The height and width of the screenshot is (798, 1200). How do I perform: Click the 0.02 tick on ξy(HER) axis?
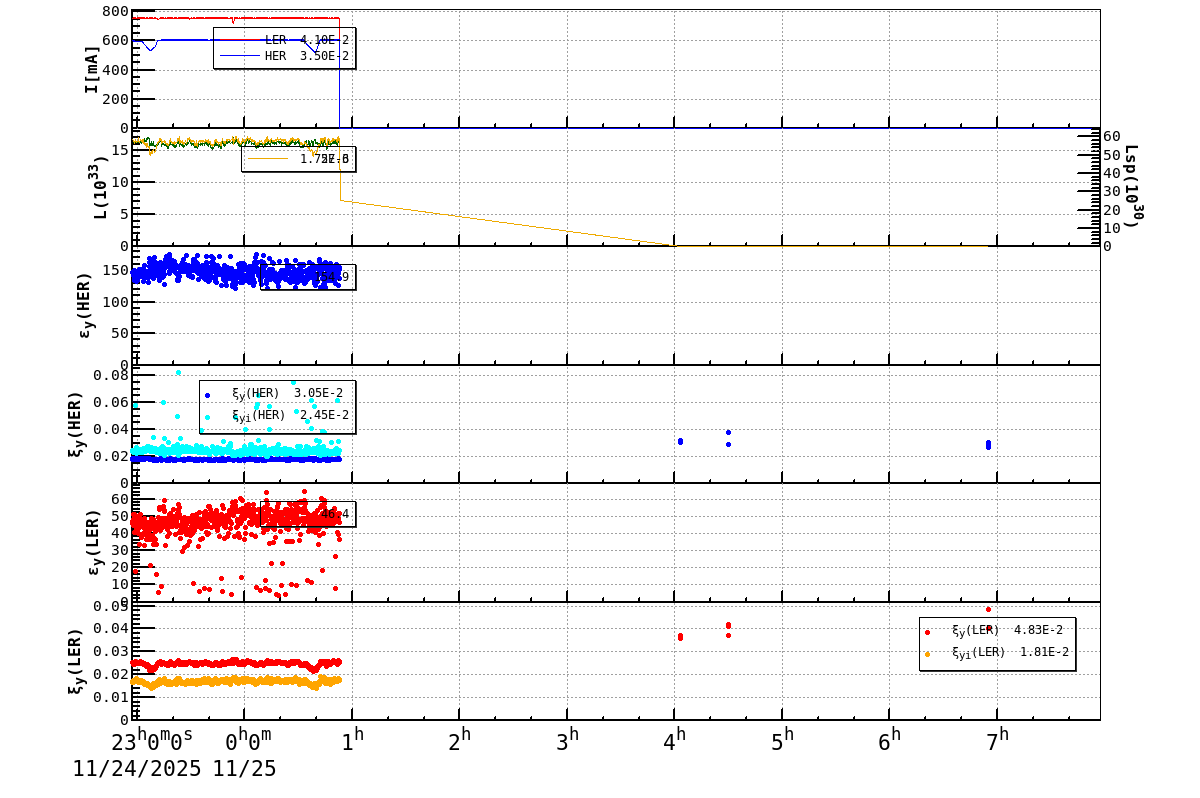(x=111, y=456)
